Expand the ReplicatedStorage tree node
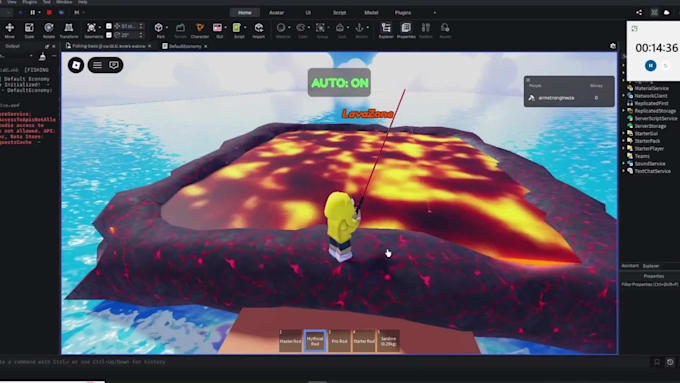This screenshot has height=383, width=680. 624,111
